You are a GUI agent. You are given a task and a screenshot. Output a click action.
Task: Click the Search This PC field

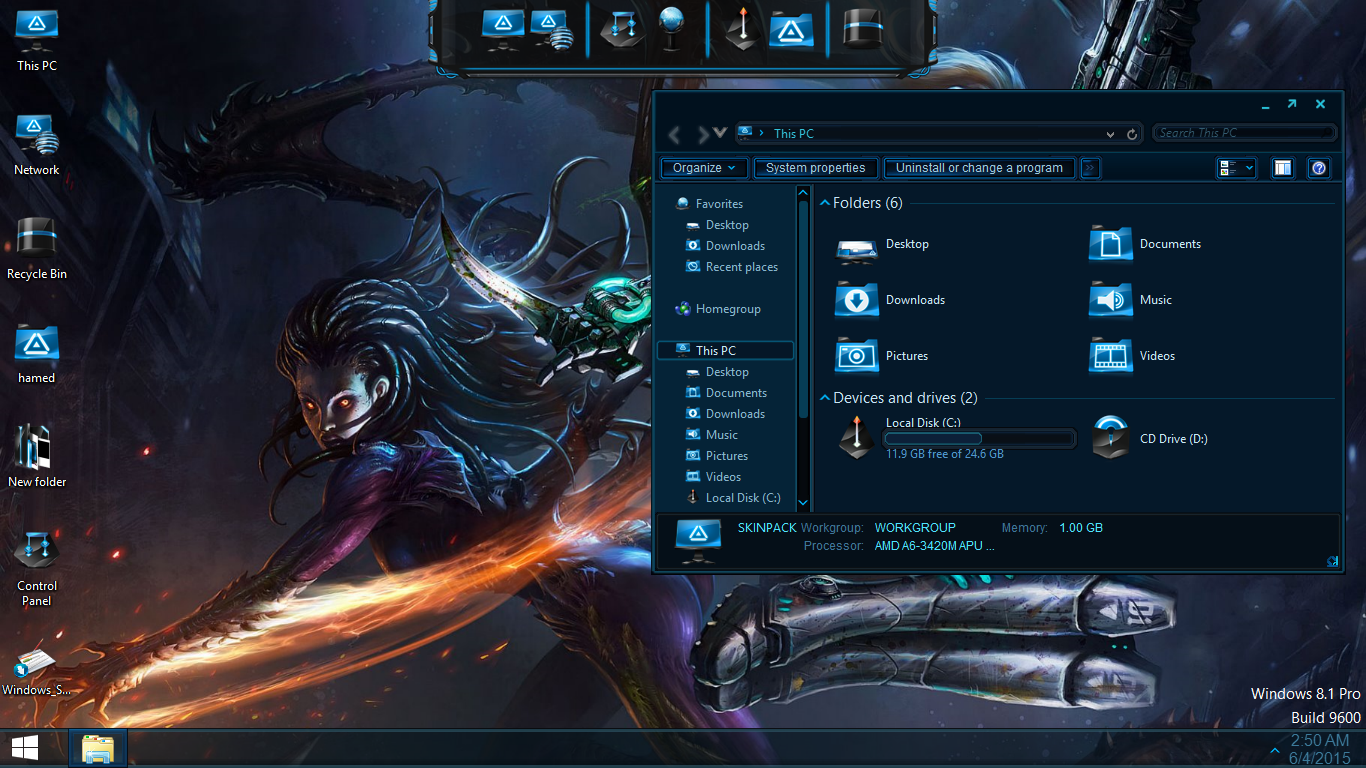(1244, 133)
